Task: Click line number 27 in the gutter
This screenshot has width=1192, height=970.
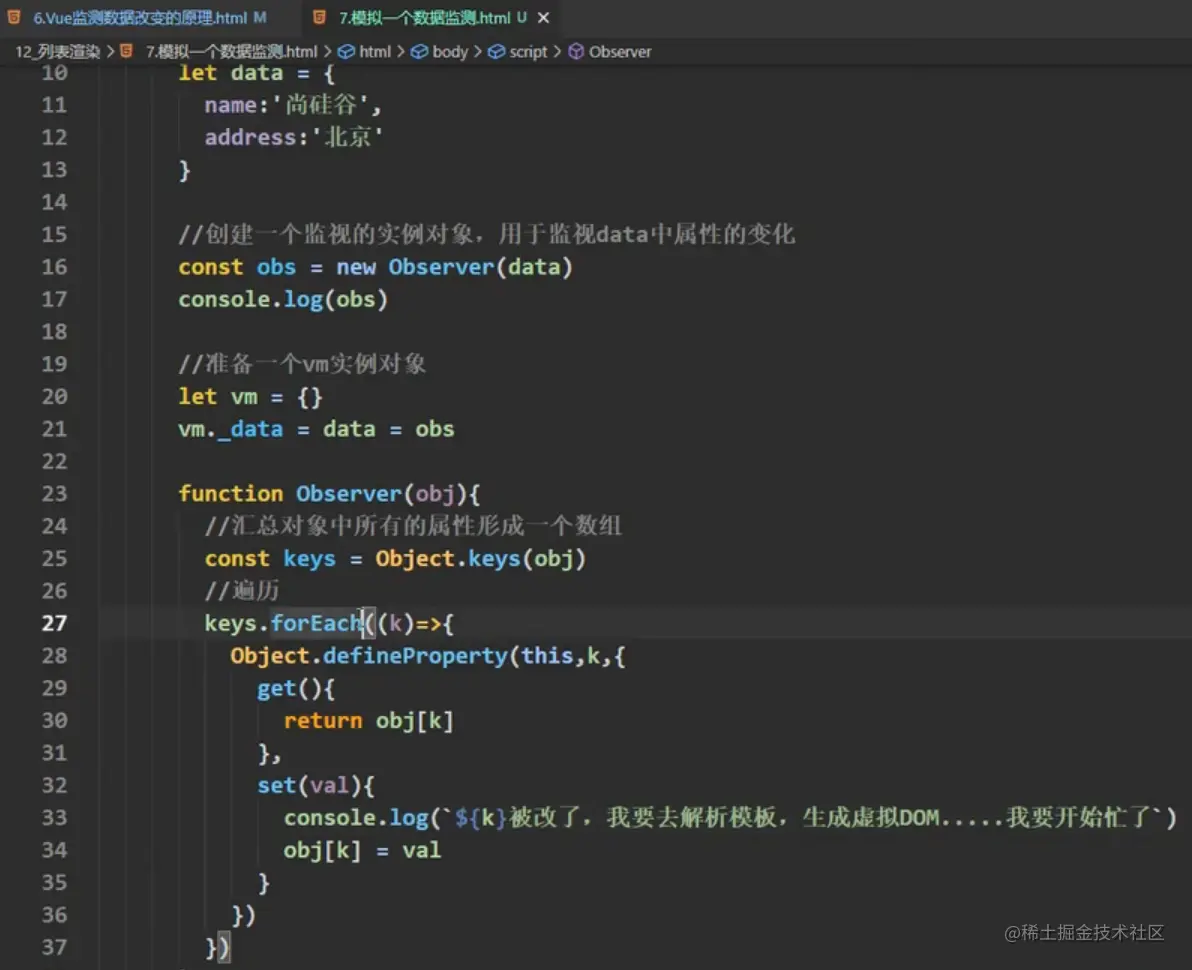Action: click(54, 623)
